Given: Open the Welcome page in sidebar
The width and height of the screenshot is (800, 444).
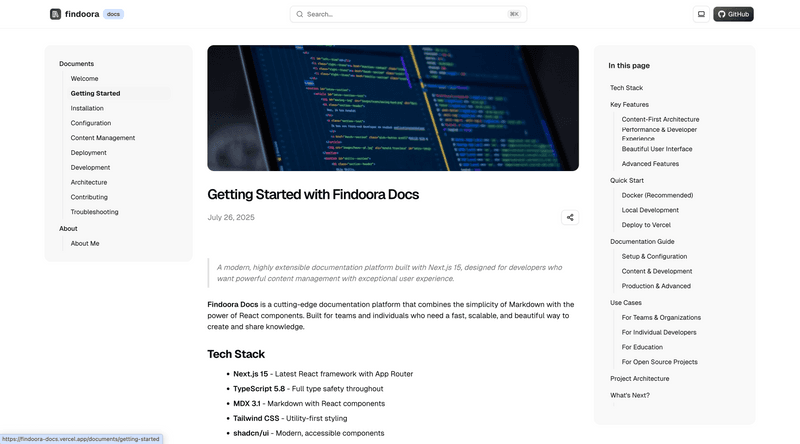Looking at the screenshot, I should click(x=84, y=79).
